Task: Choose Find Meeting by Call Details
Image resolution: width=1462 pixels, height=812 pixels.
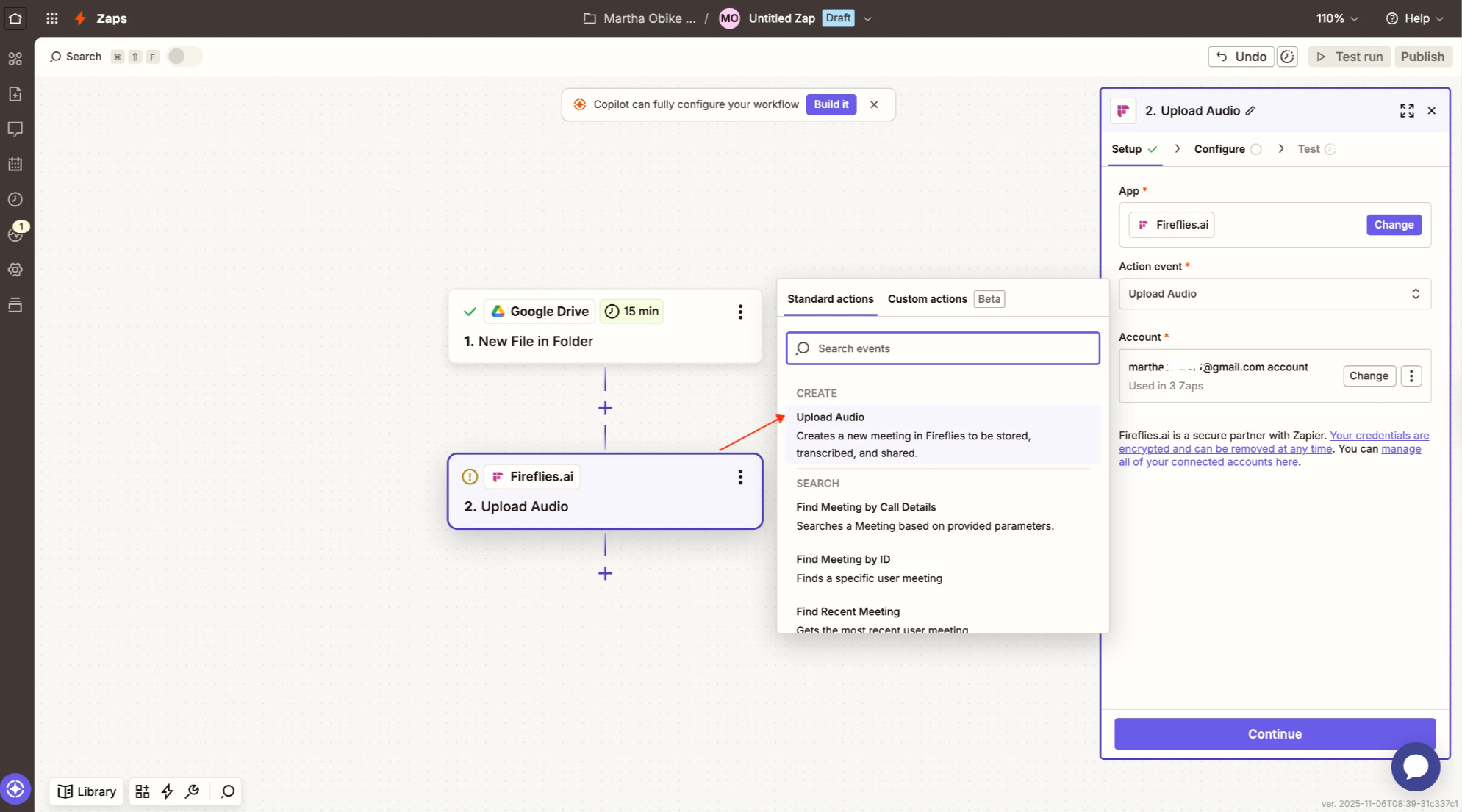Action: pyautogui.click(x=943, y=517)
